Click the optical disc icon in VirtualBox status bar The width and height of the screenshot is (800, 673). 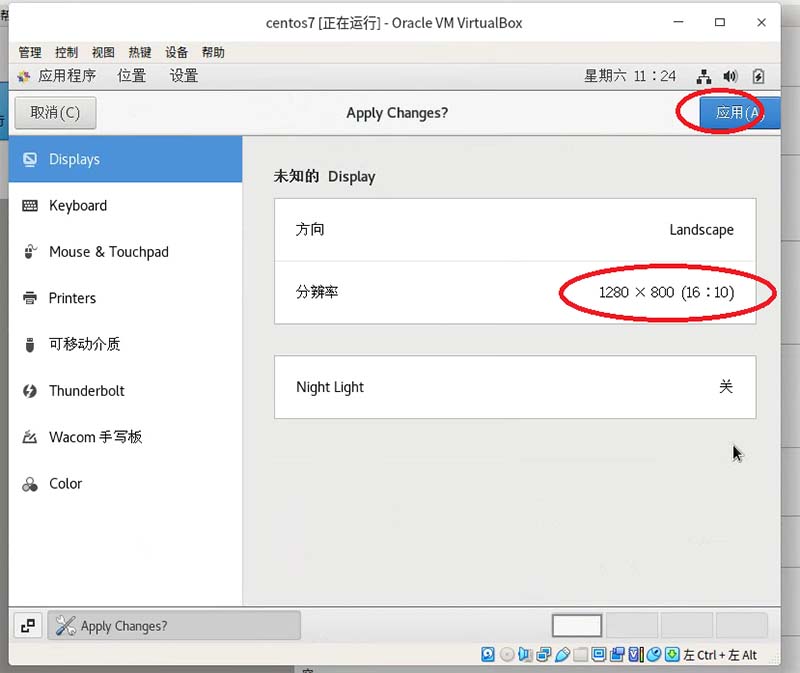(x=507, y=655)
